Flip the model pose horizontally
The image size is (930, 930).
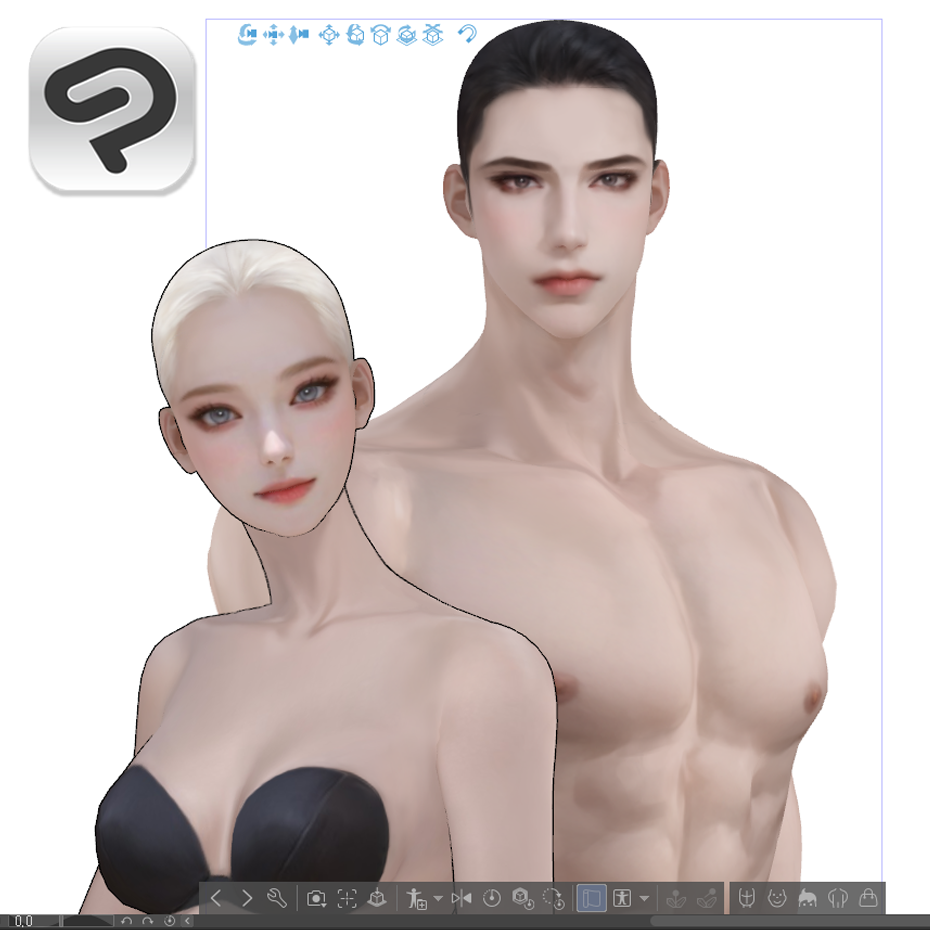(463, 898)
